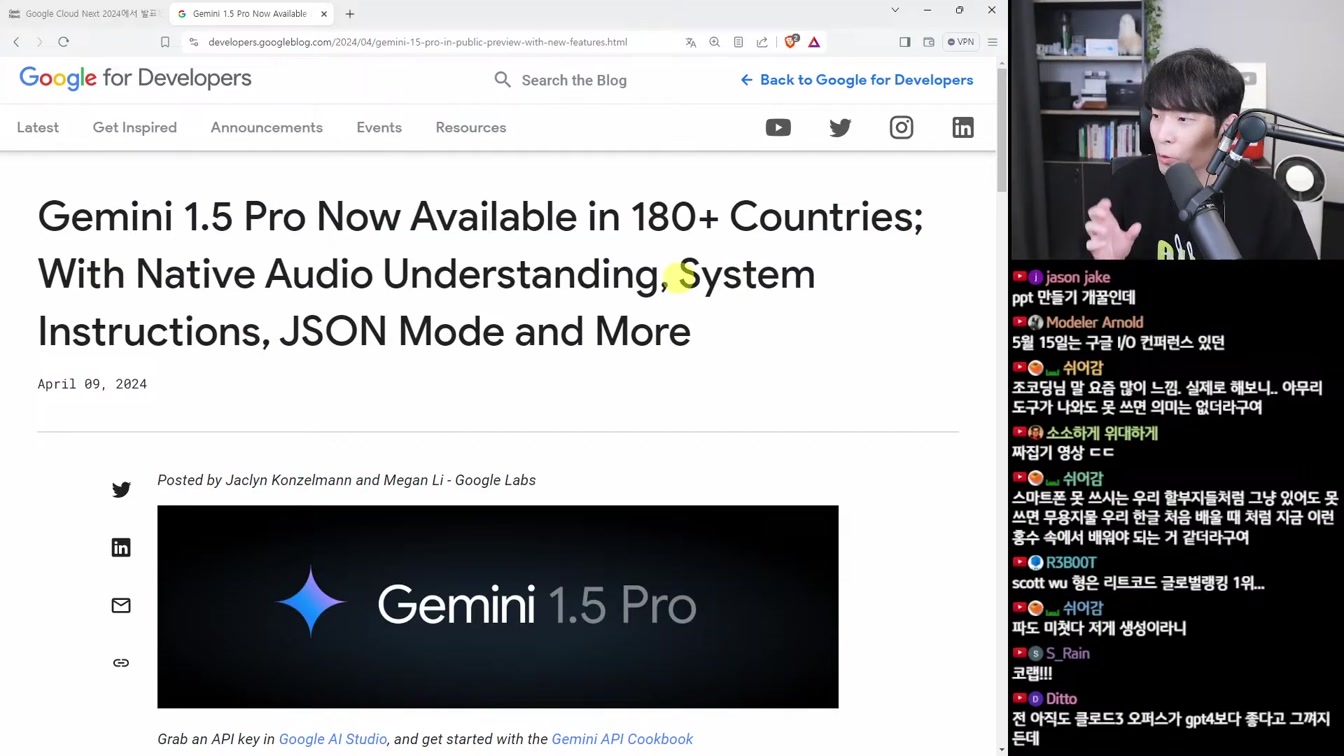Switch to Google Cloud Next 2024 tab

[84, 14]
